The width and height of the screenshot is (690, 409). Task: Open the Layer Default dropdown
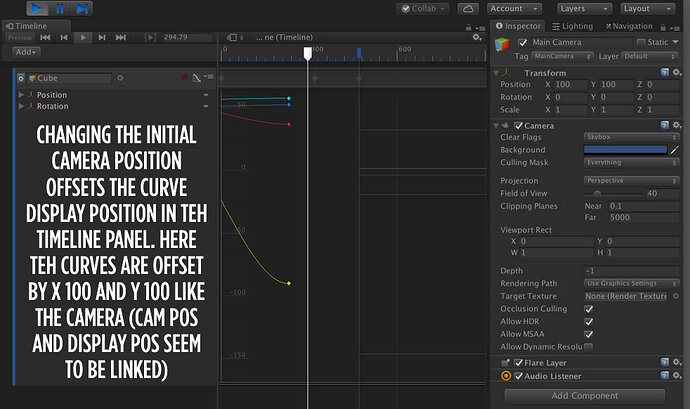pos(650,56)
